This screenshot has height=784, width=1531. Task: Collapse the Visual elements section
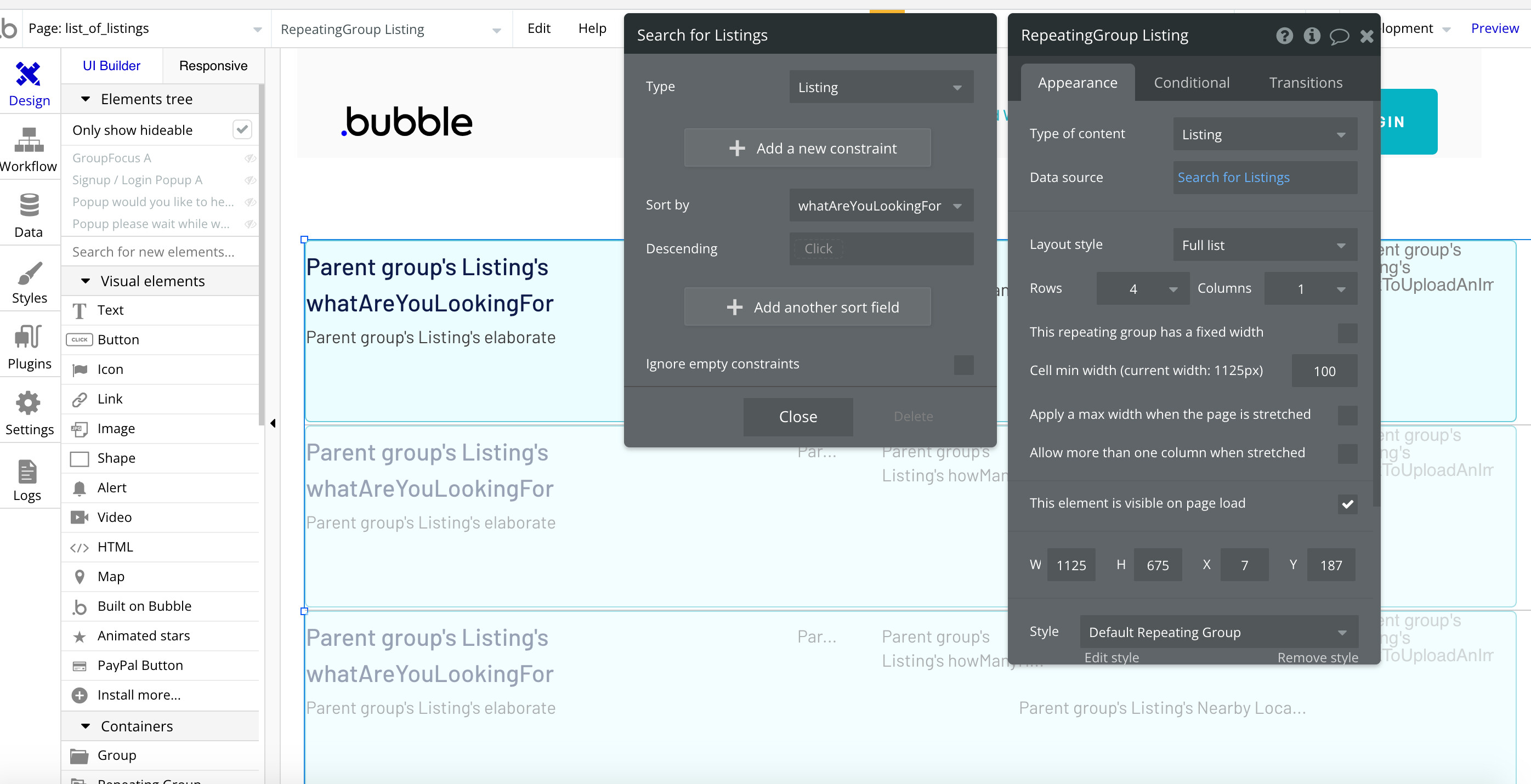tap(86, 281)
